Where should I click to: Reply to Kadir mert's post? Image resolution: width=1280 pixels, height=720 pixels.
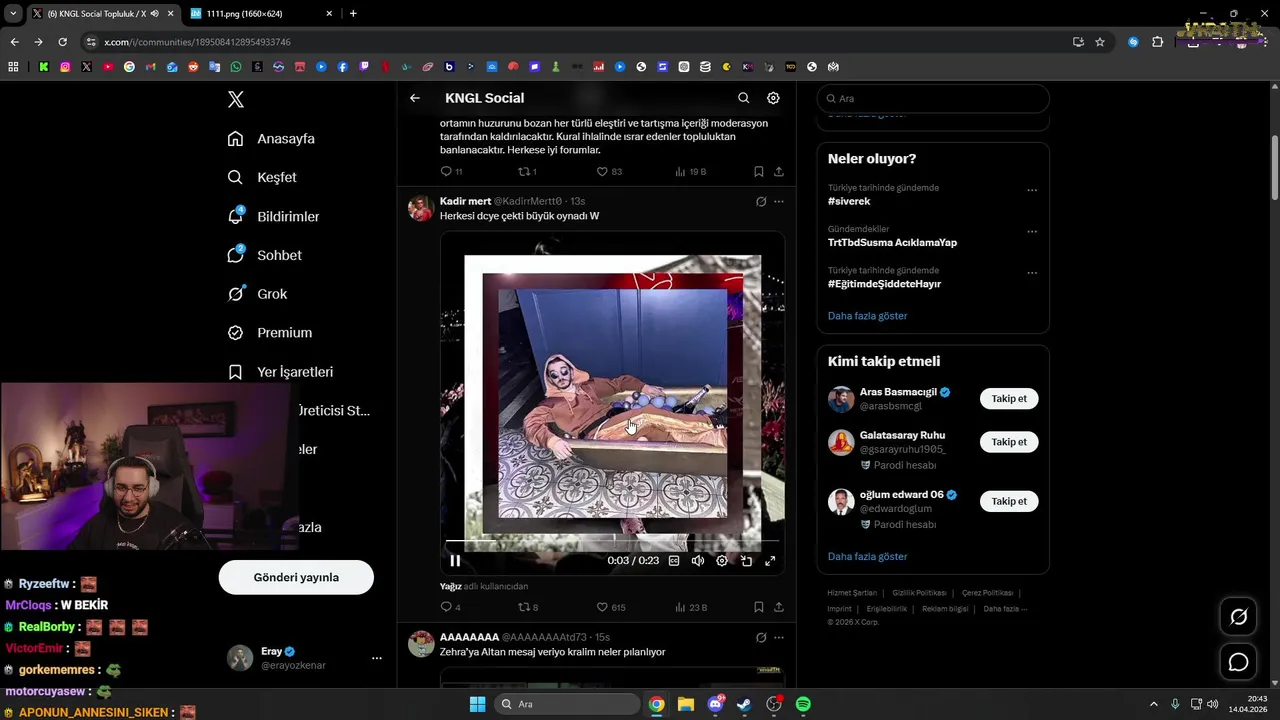click(451, 607)
